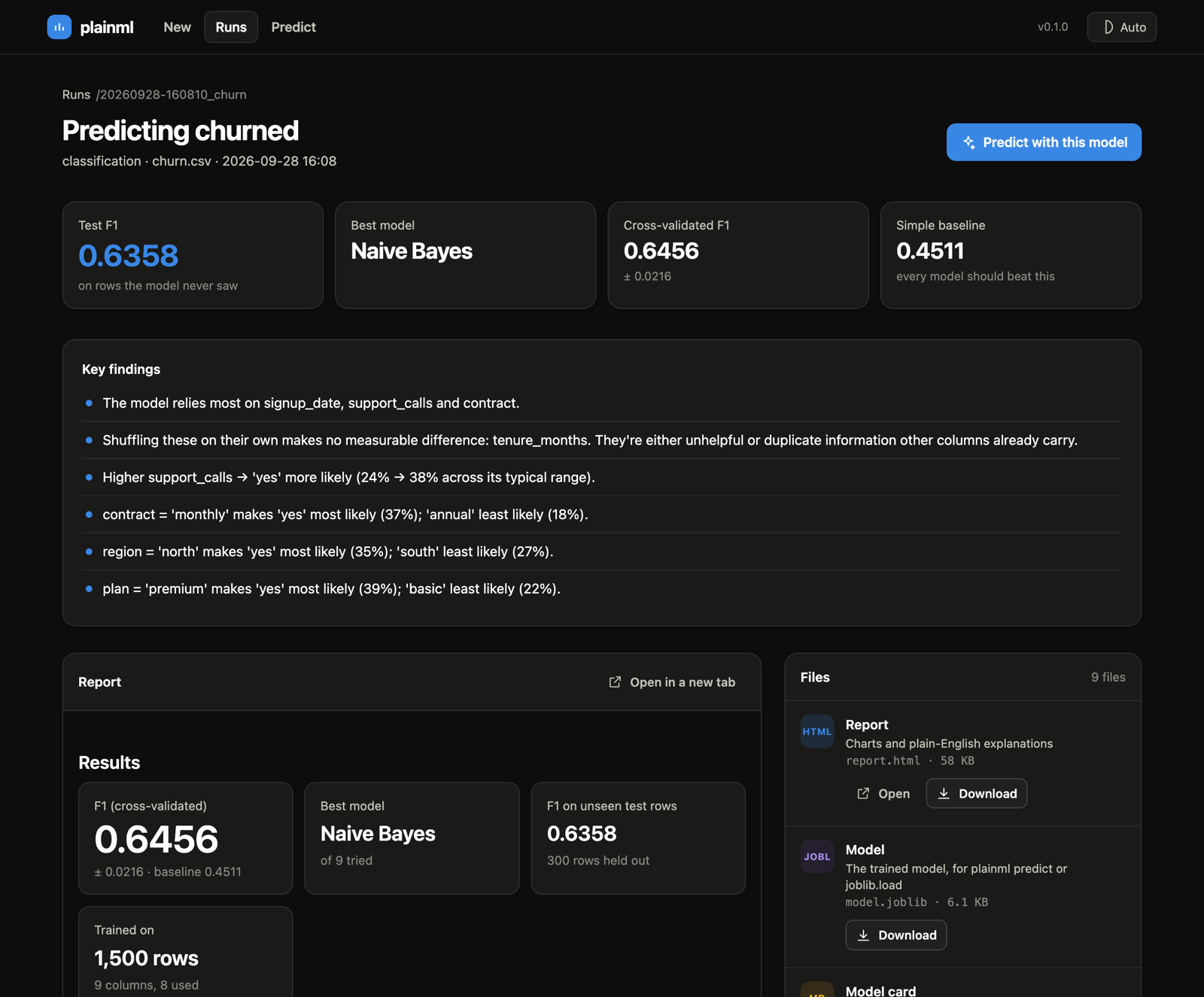The width and height of the screenshot is (1204, 997).
Task: Click the Key findings heading
Action: point(121,369)
